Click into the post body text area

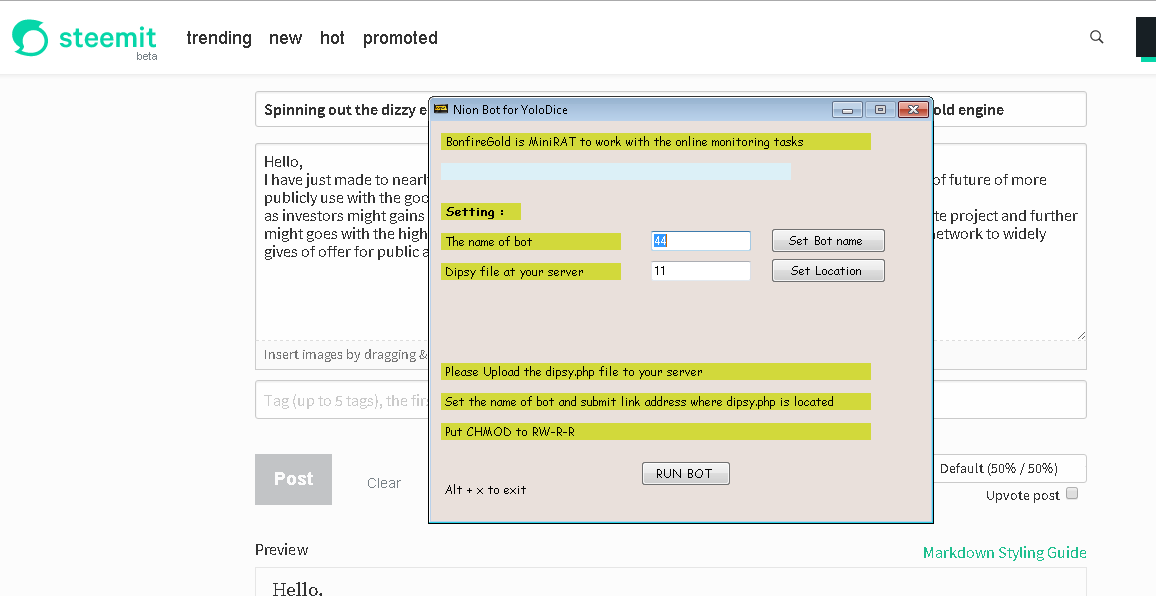[671, 242]
